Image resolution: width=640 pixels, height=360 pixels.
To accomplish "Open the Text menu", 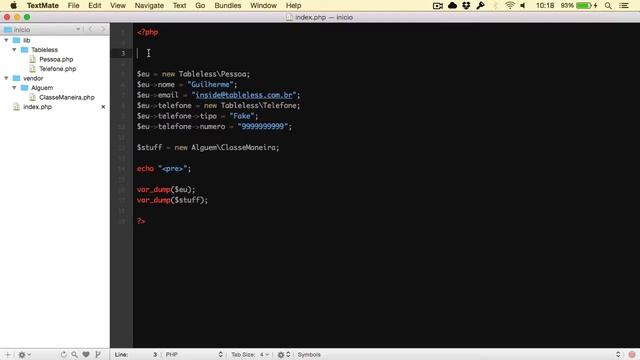I will [179, 6].
